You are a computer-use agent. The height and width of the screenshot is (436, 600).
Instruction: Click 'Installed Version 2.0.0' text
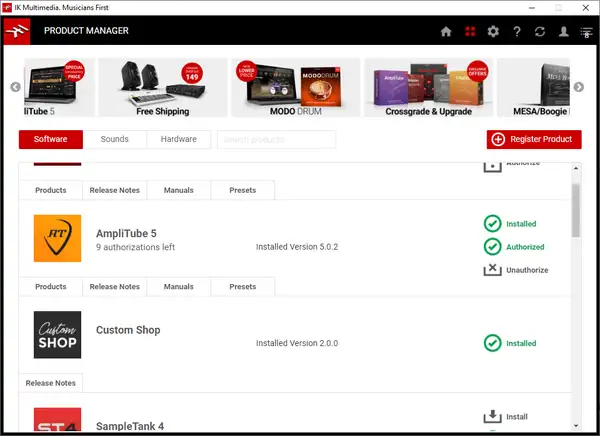point(297,343)
